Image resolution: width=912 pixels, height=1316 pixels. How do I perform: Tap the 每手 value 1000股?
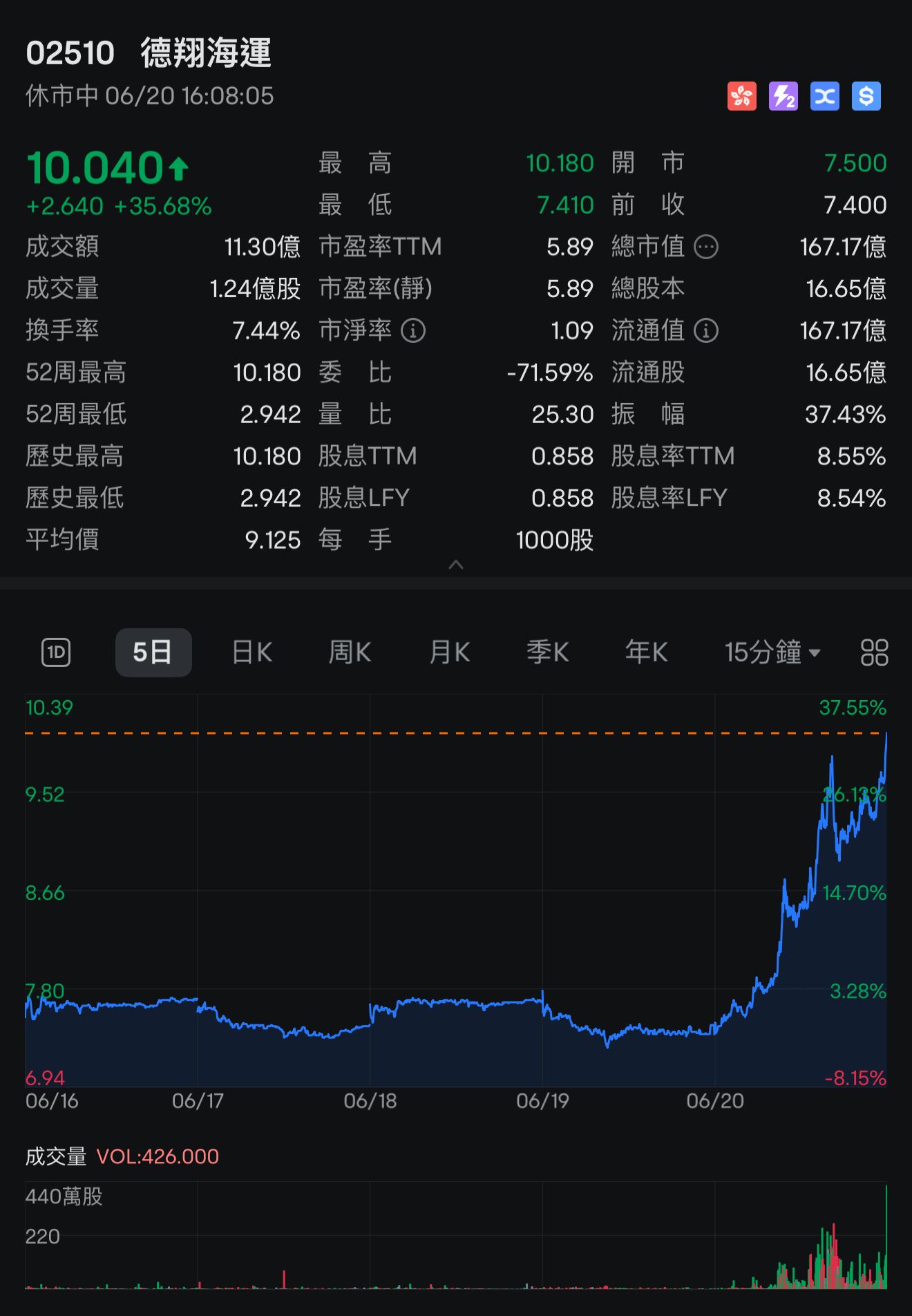point(555,540)
